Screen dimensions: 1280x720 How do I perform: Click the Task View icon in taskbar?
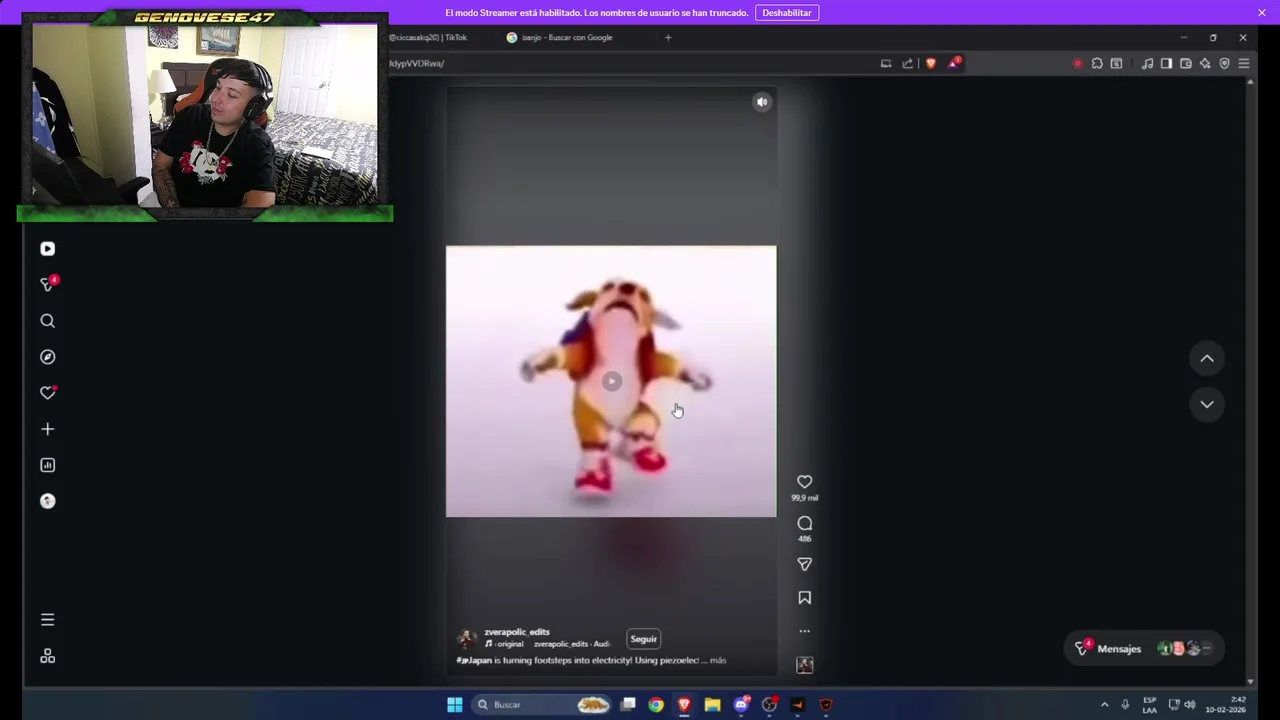628,705
